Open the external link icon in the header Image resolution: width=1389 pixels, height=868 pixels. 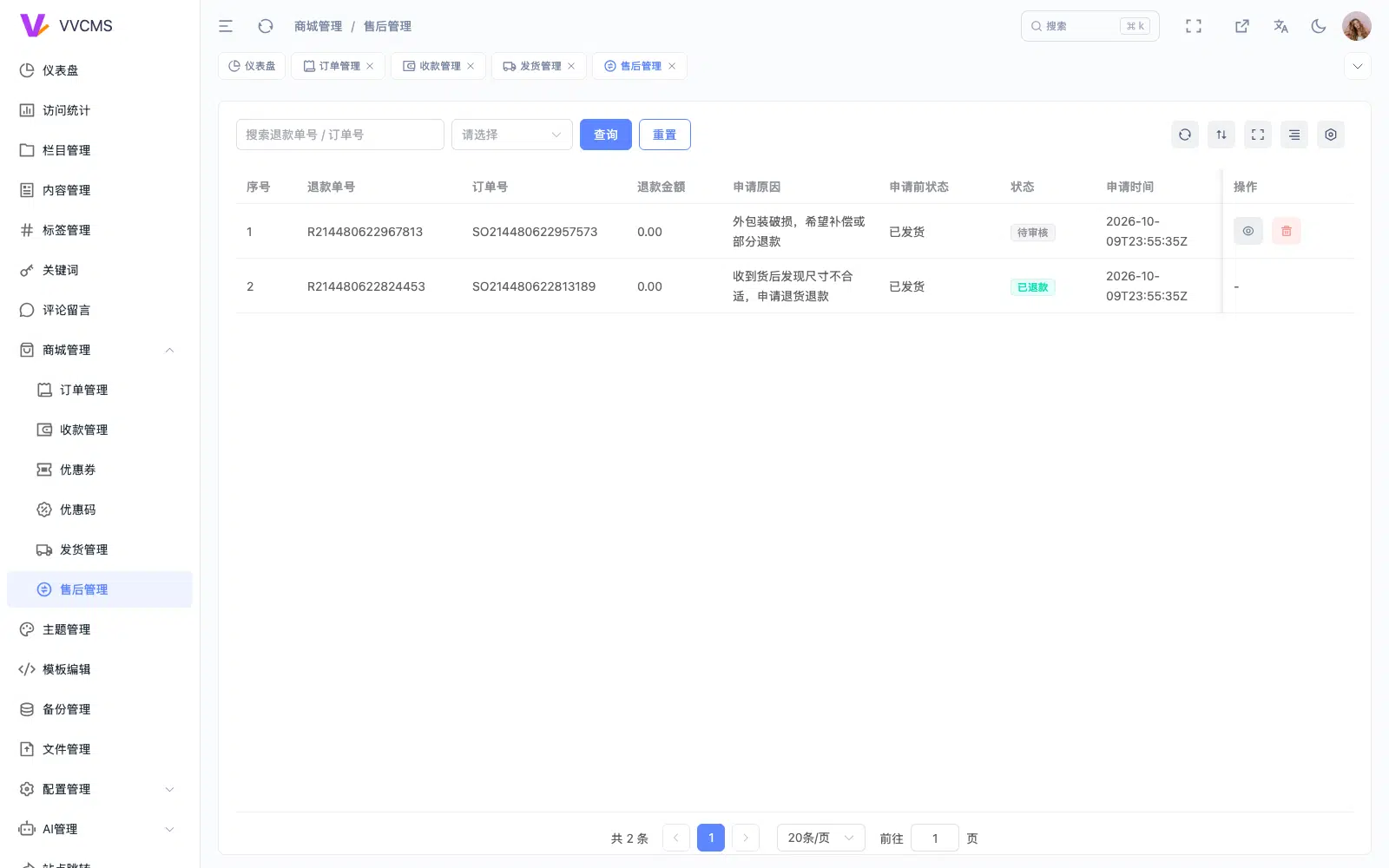1242,26
